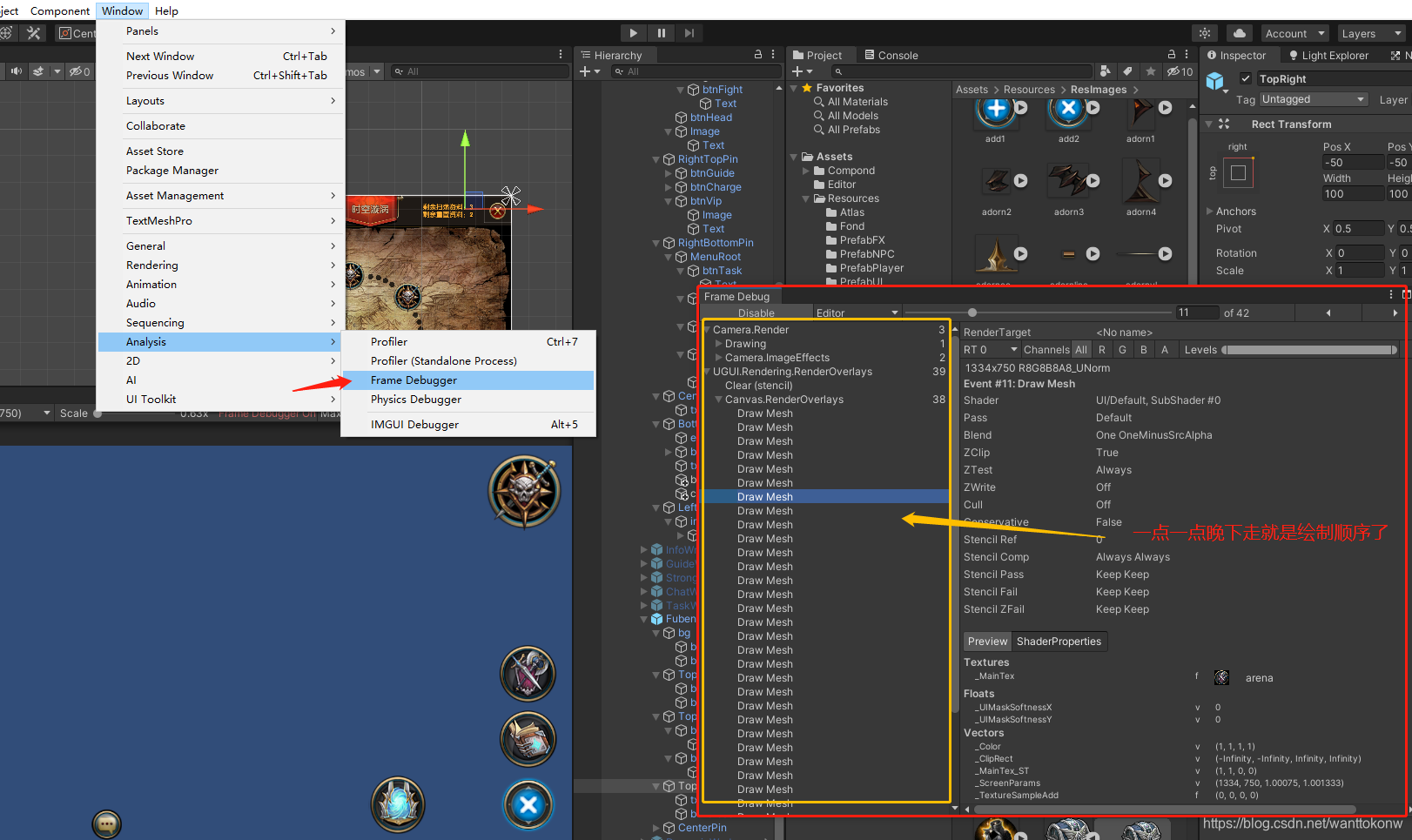Open Profiler from the submenu
1412x840 pixels.
(467, 342)
